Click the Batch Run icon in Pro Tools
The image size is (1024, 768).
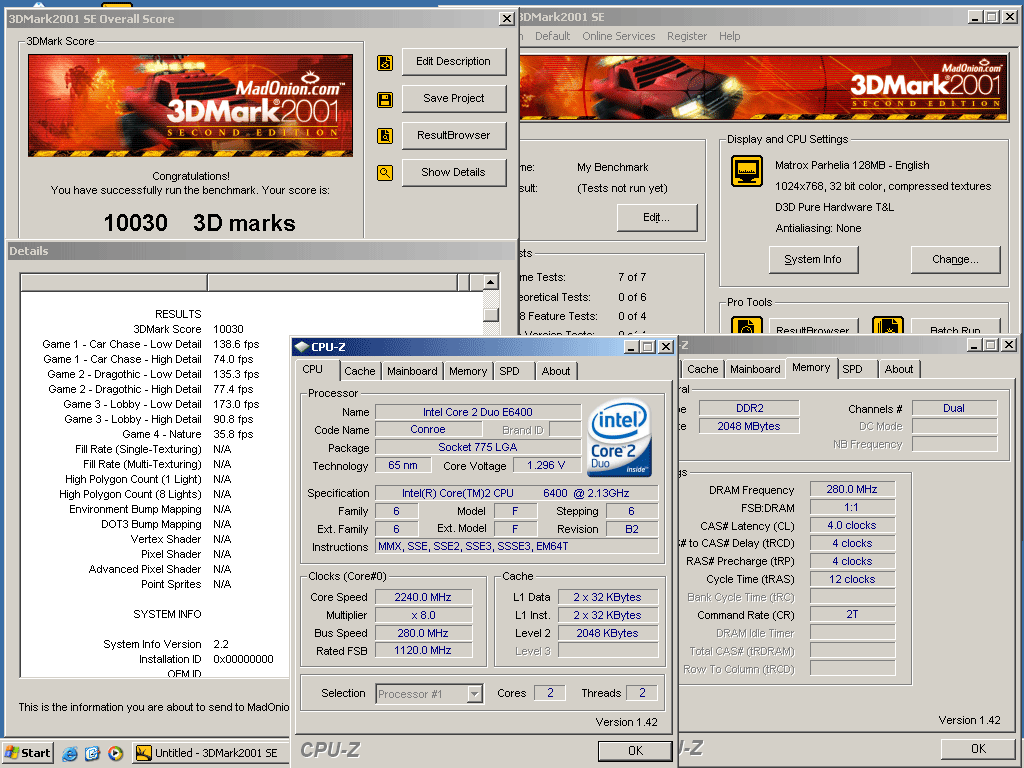pos(888,325)
